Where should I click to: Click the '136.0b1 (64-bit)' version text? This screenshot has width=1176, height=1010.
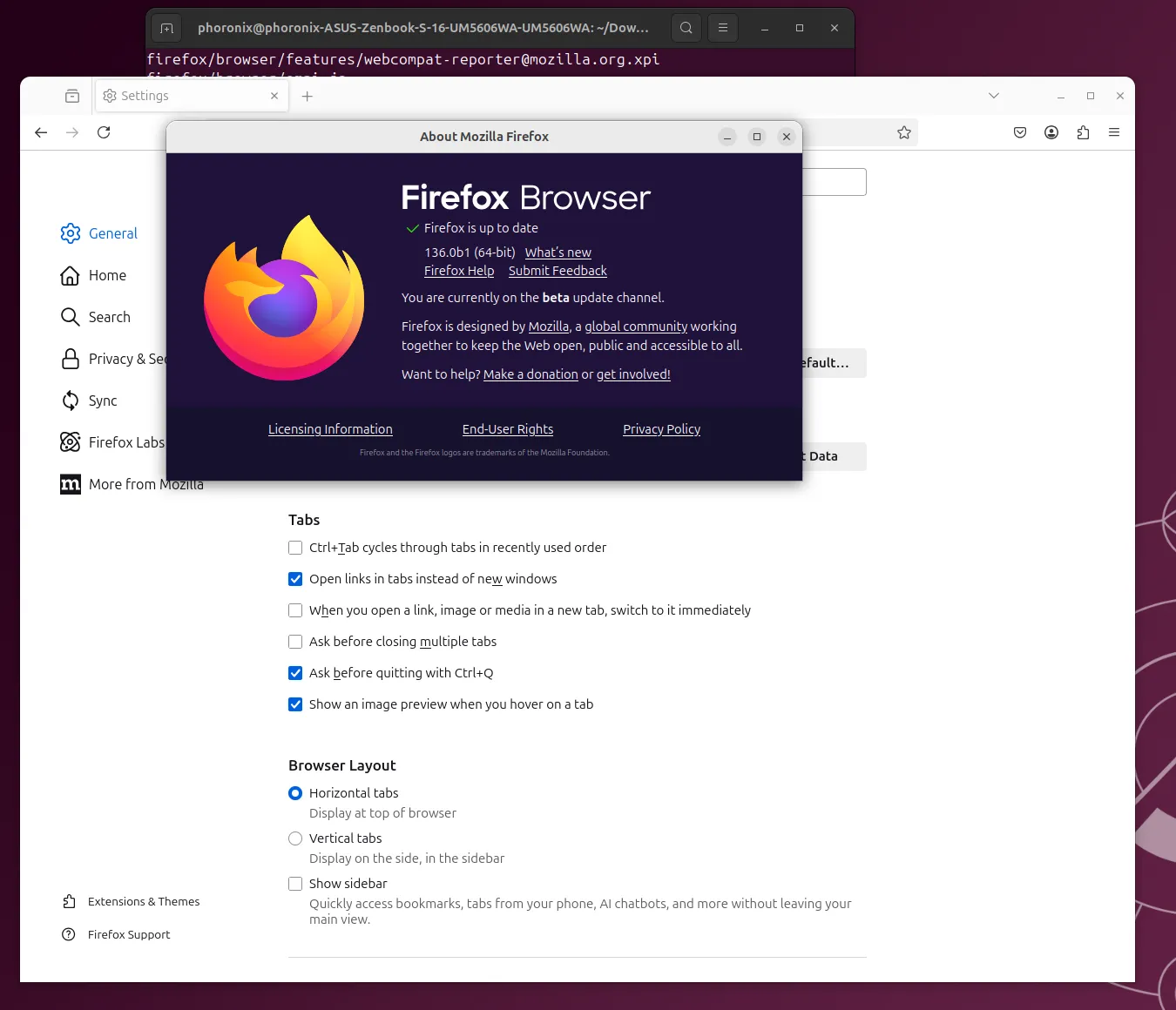coord(470,252)
